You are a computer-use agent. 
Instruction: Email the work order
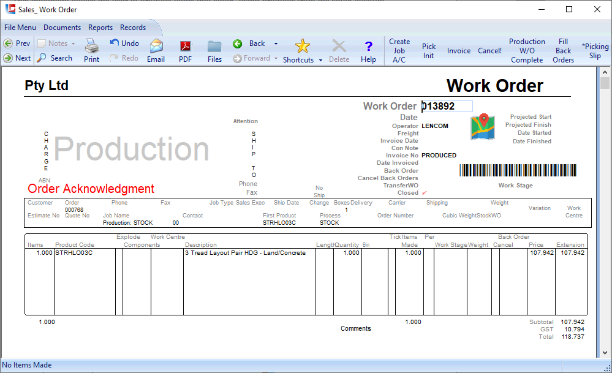tap(156, 51)
